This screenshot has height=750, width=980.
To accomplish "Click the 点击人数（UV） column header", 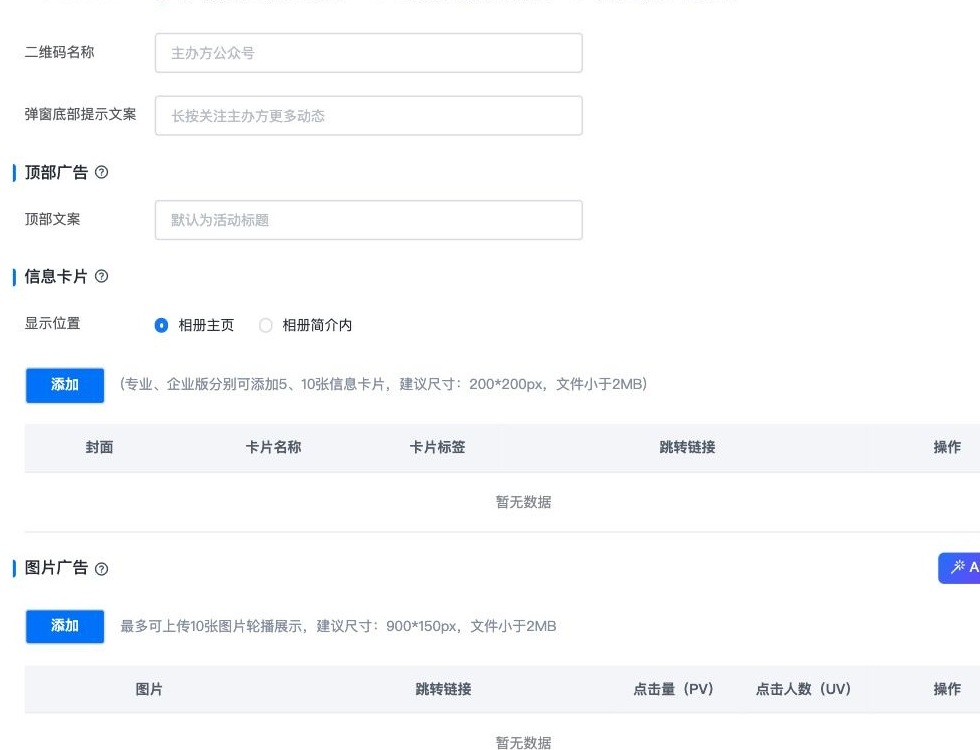I will [x=803, y=689].
